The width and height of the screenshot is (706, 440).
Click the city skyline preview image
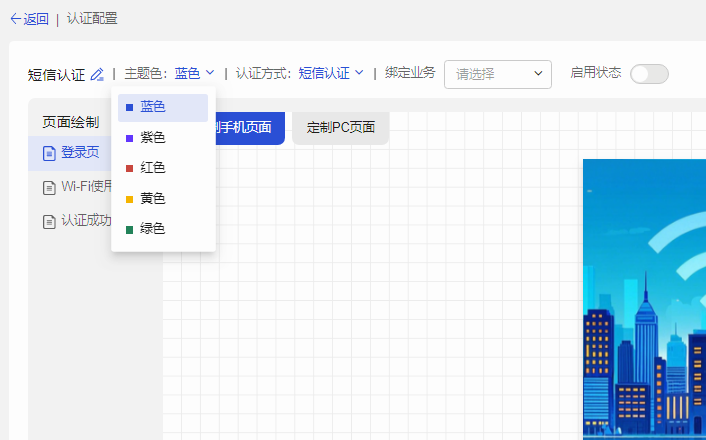click(644, 300)
